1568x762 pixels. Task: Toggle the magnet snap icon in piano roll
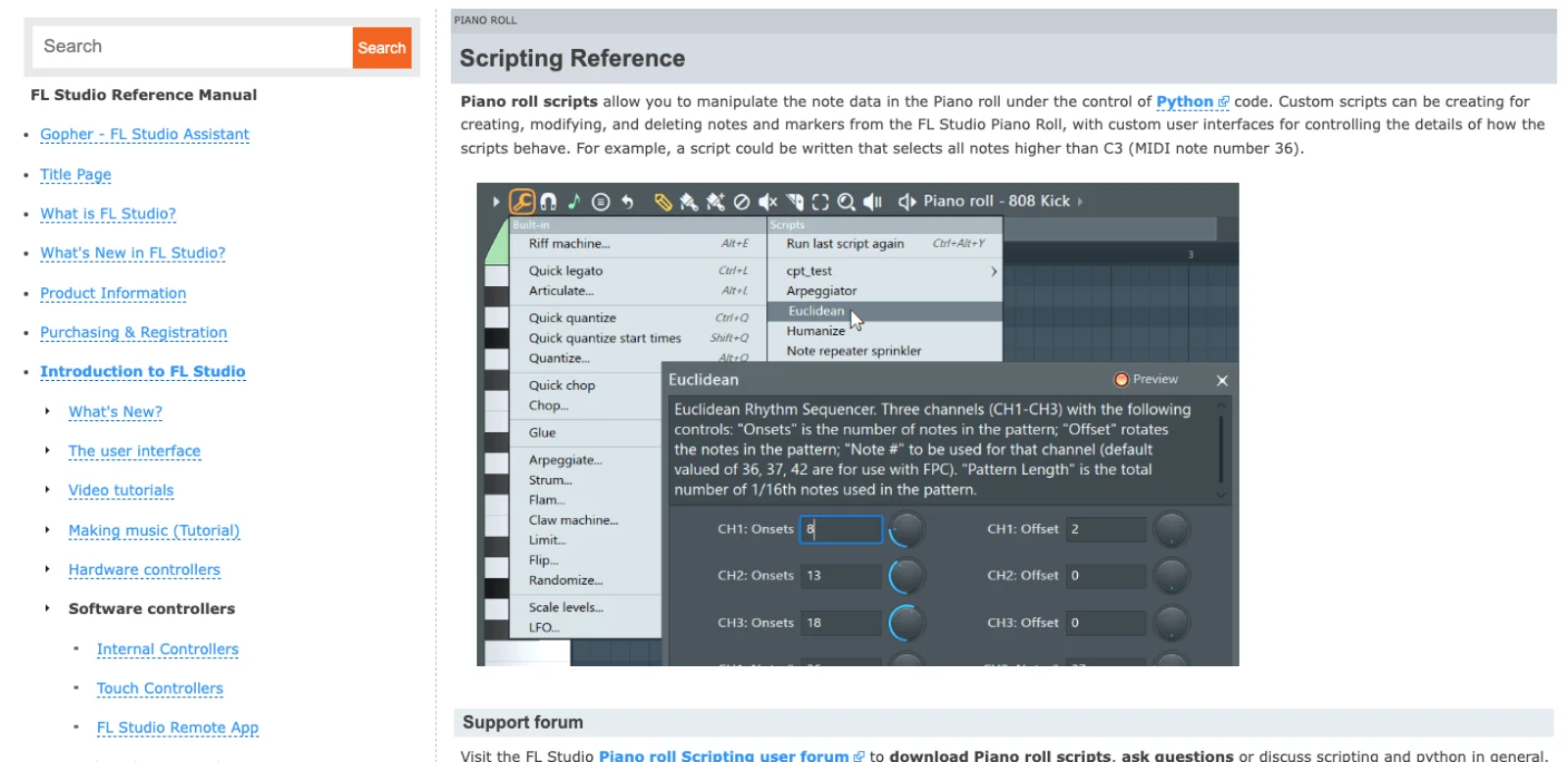point(549,202)
